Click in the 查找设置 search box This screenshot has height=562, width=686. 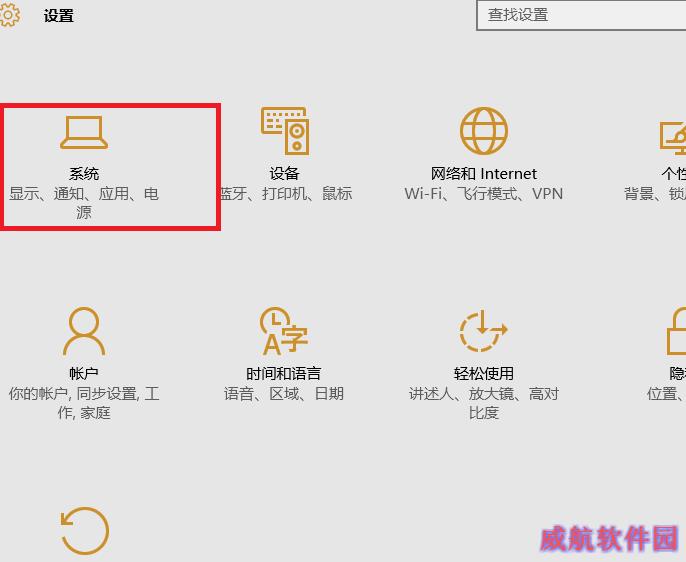581,15
